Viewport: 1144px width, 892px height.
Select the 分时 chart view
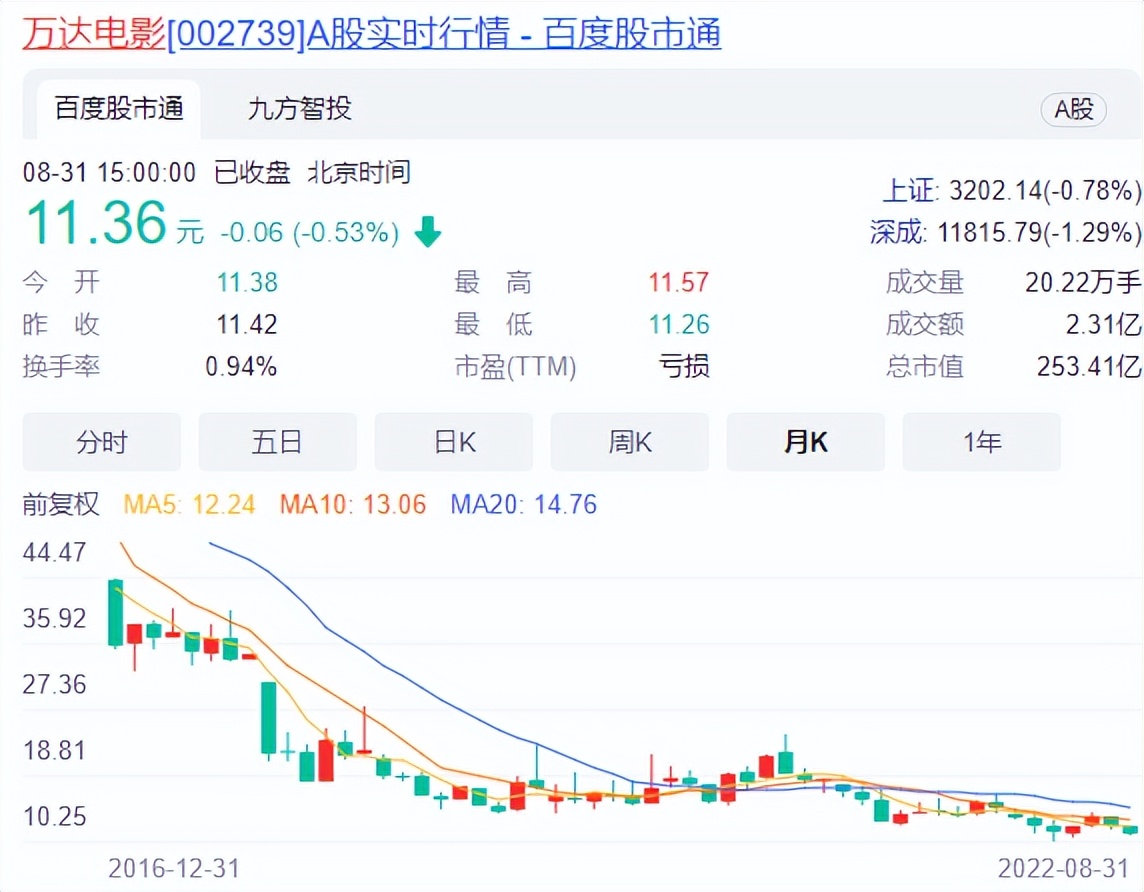coord(101,442)
